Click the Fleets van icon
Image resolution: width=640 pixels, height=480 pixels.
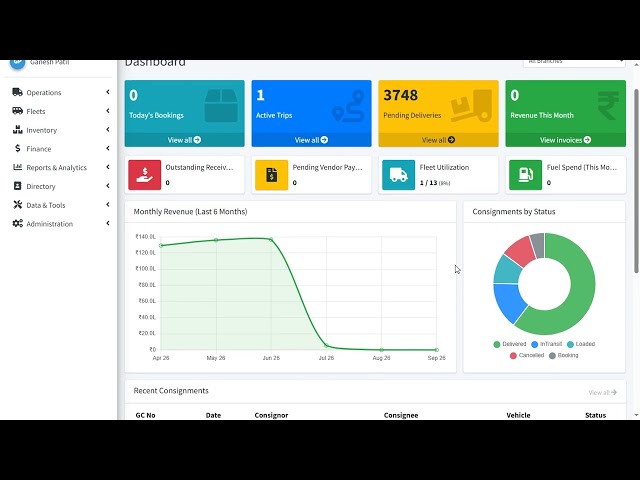coord(17,111)
